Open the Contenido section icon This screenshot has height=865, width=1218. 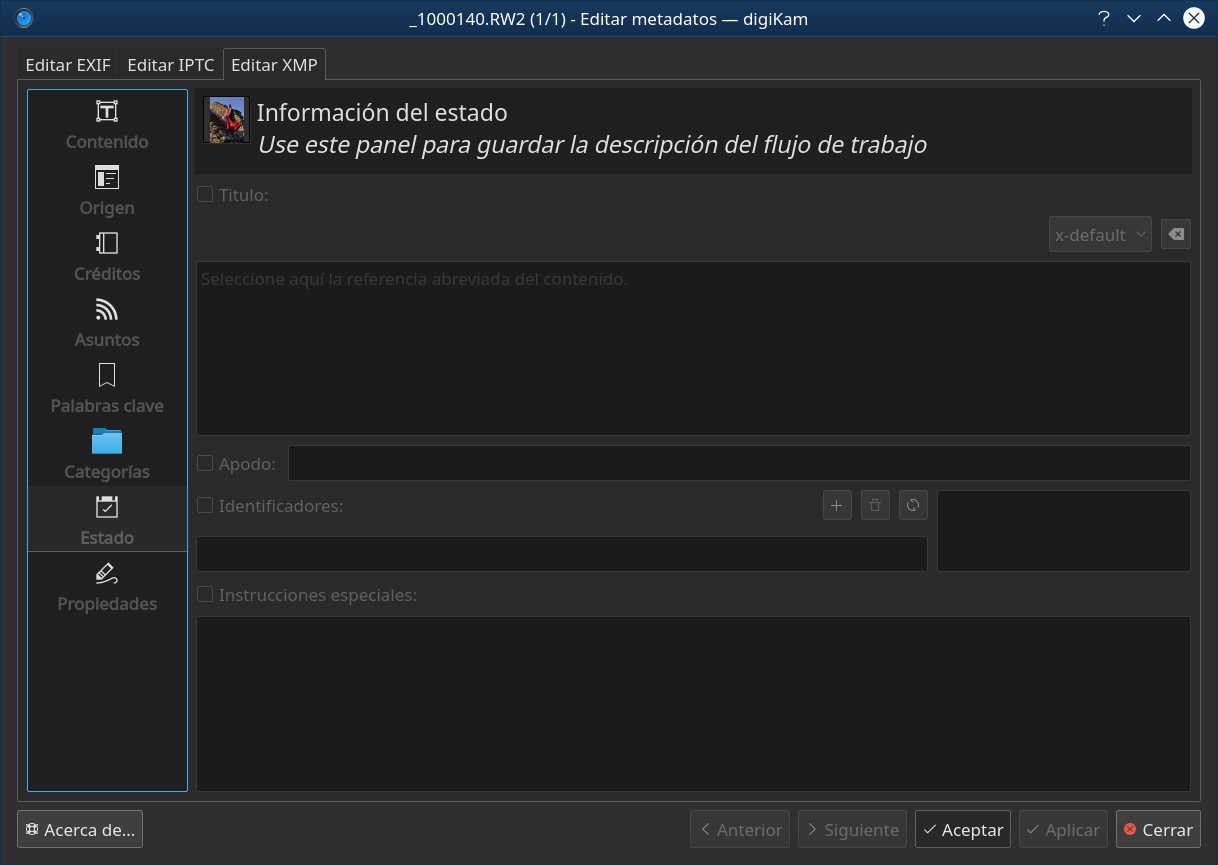[107, 111]
